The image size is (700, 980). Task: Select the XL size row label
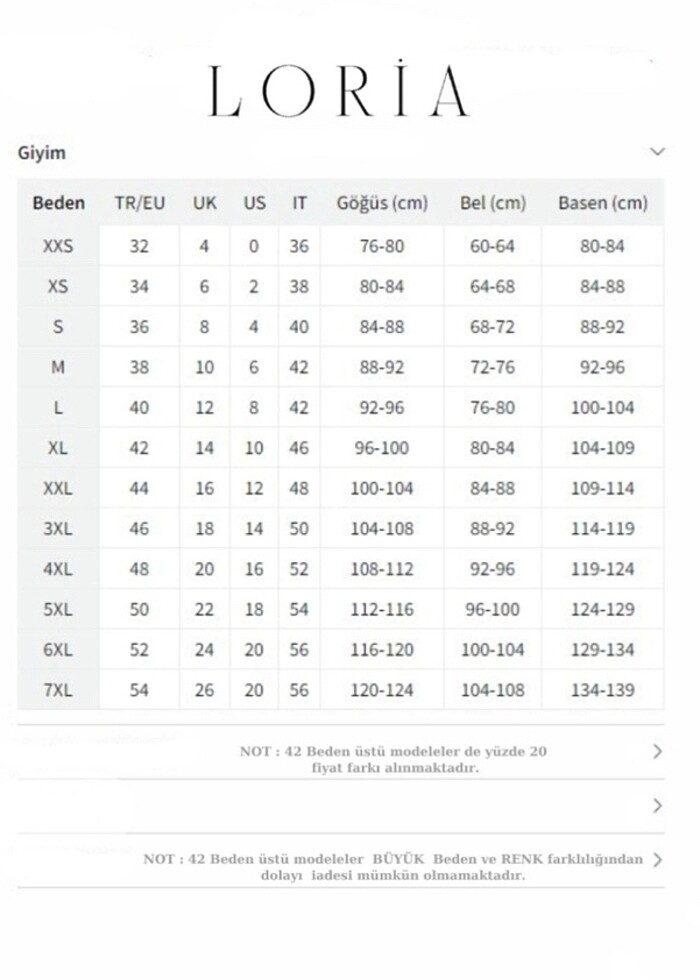(x=58, y=448)
